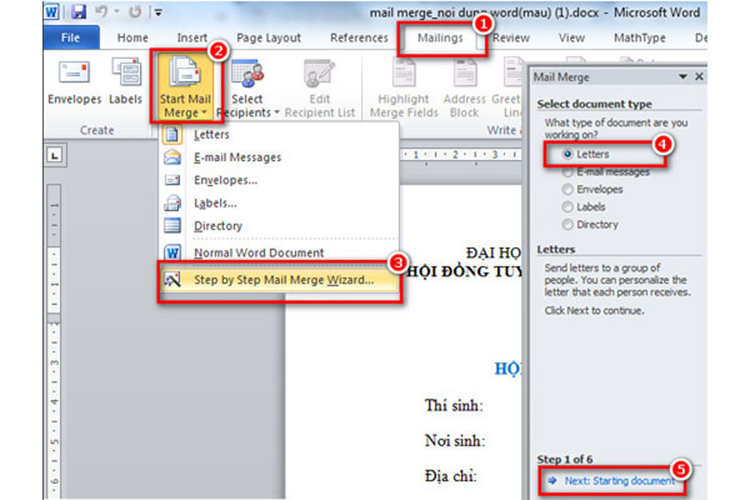Click 'Select document type' heading
Viewport: 750px width, 500px height.
coord(594,104)
